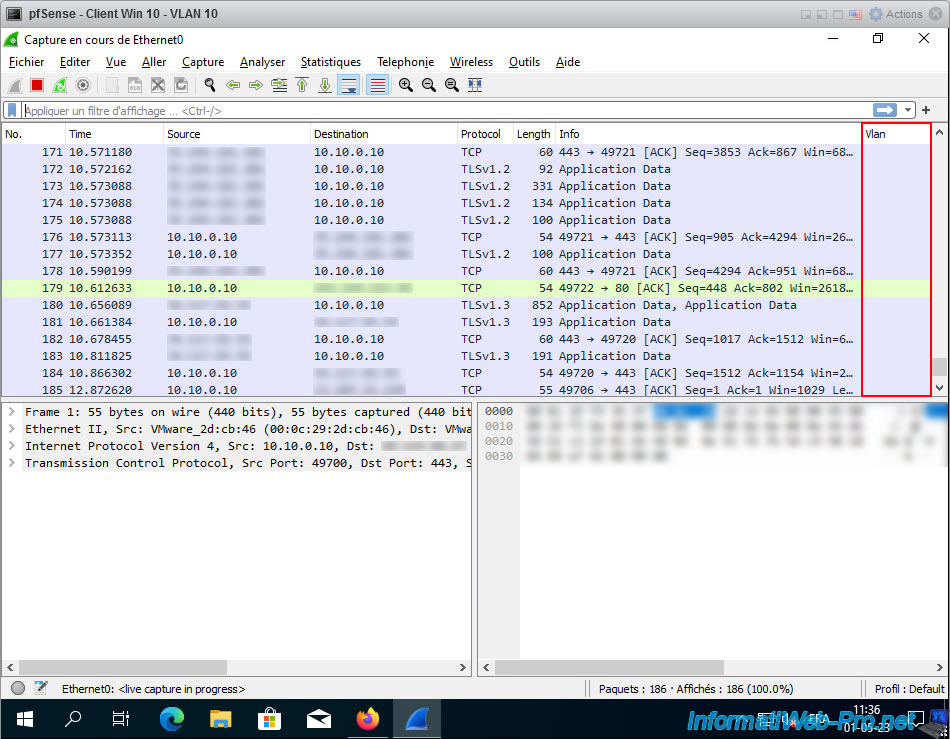The image size is (950, 739).
Task: Launch Microsoft Edge from the taskbar
Action: (x=171, y=719)
